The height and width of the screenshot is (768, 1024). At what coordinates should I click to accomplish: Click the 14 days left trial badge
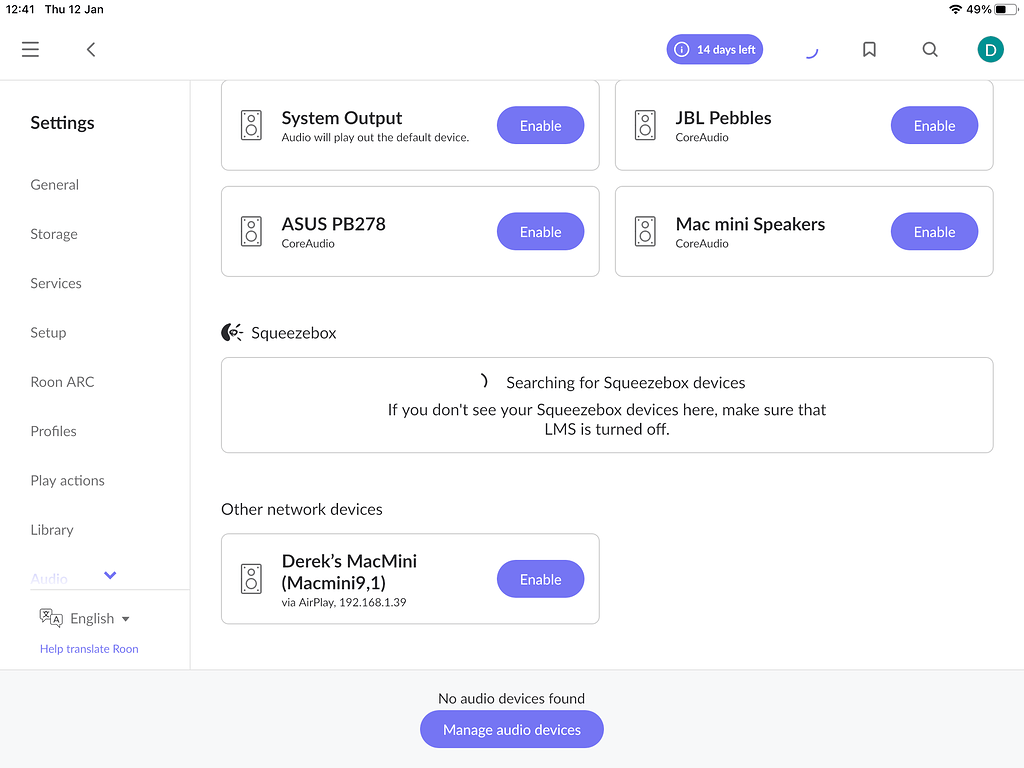point(715,49)
